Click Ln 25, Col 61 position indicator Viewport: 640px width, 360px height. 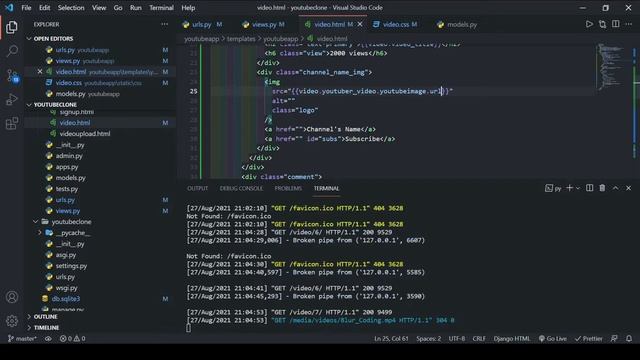[x=391, y=338]
